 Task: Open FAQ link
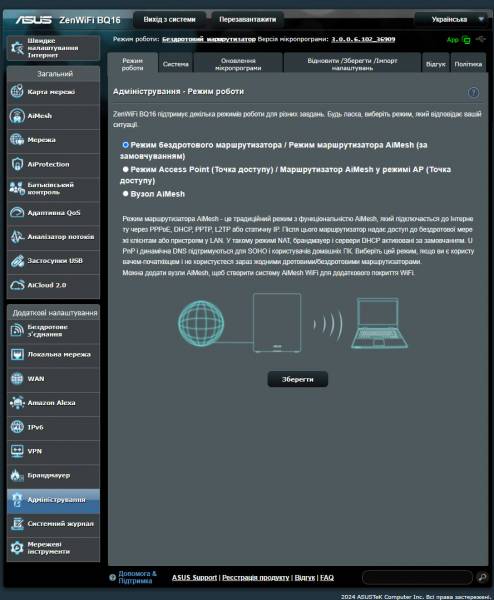point(327,577)
